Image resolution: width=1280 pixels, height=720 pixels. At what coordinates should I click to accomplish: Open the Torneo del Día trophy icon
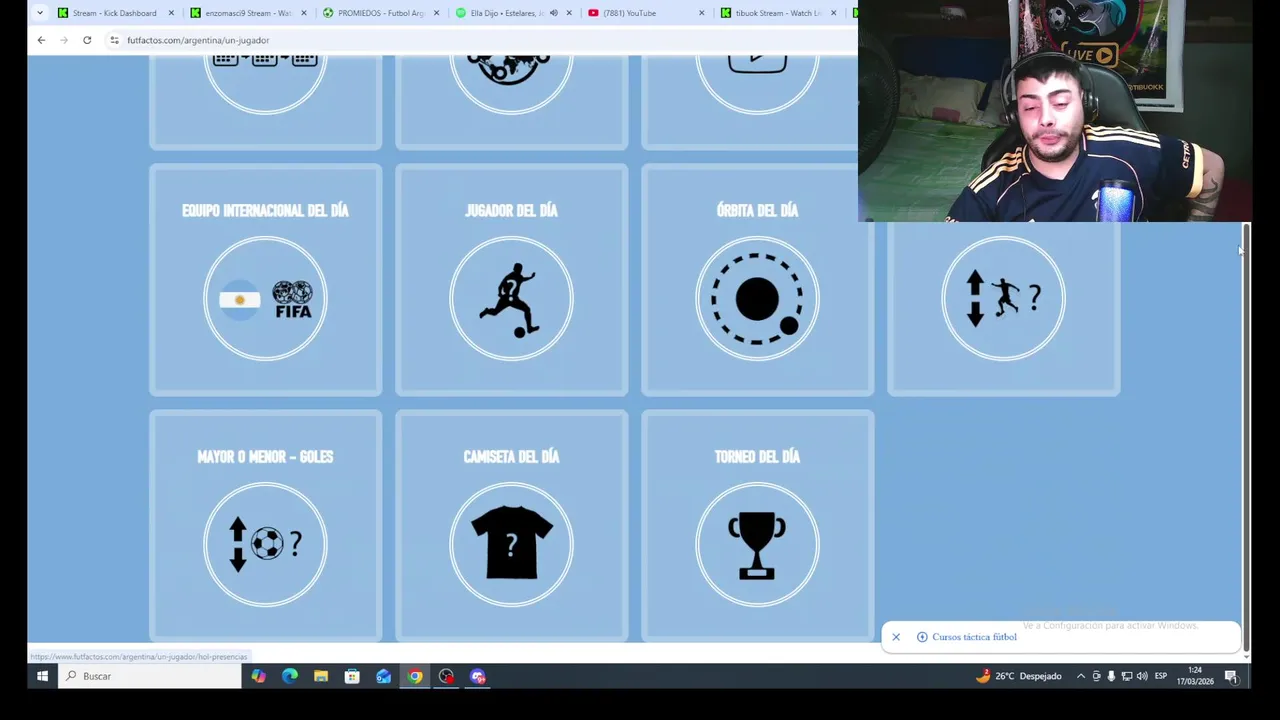pyautogui.click(x=757, y=544)
